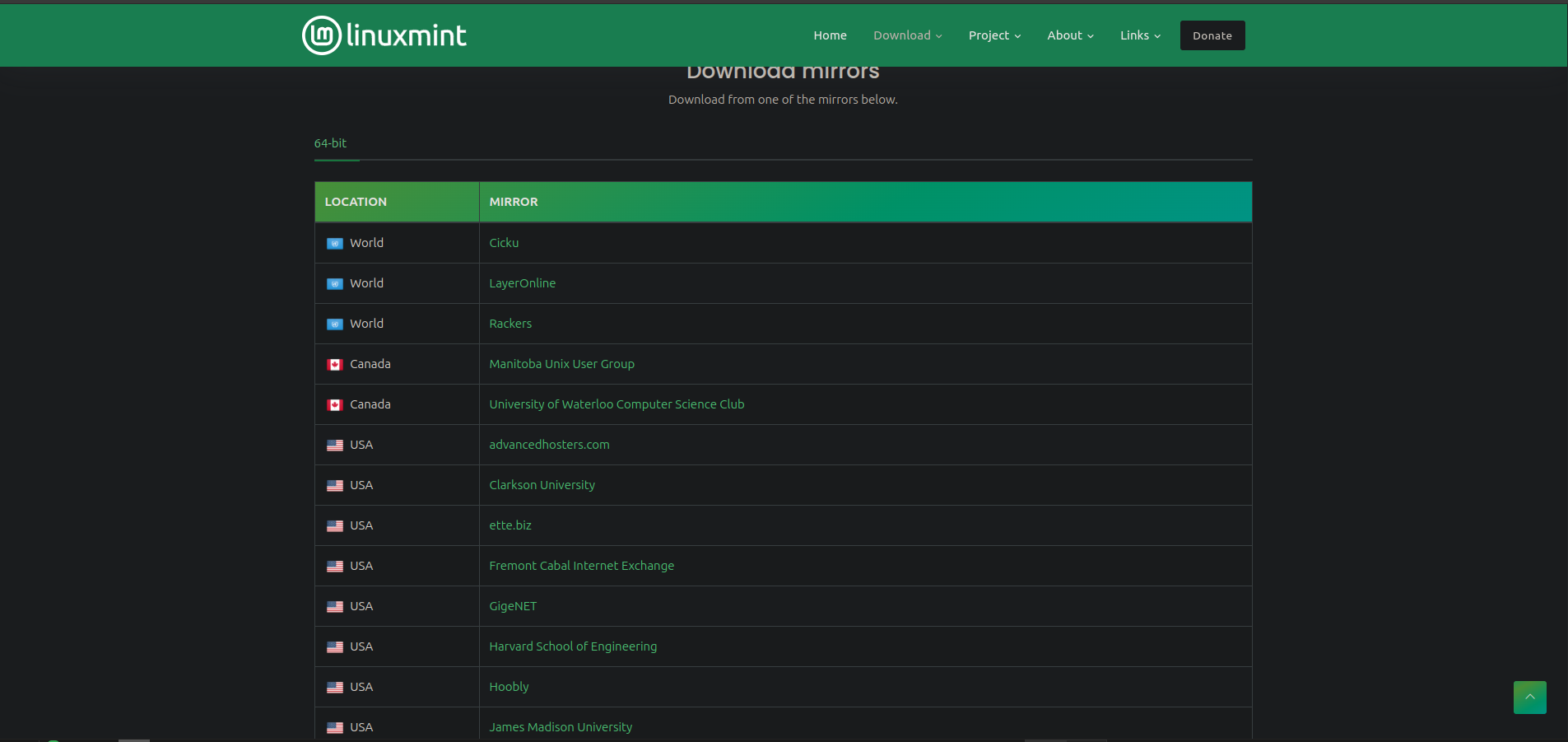Click the scroll-to-top arrow button
Image resolution: width=1568 pixels, height=742 pixels.
(x=1529, y=698)
